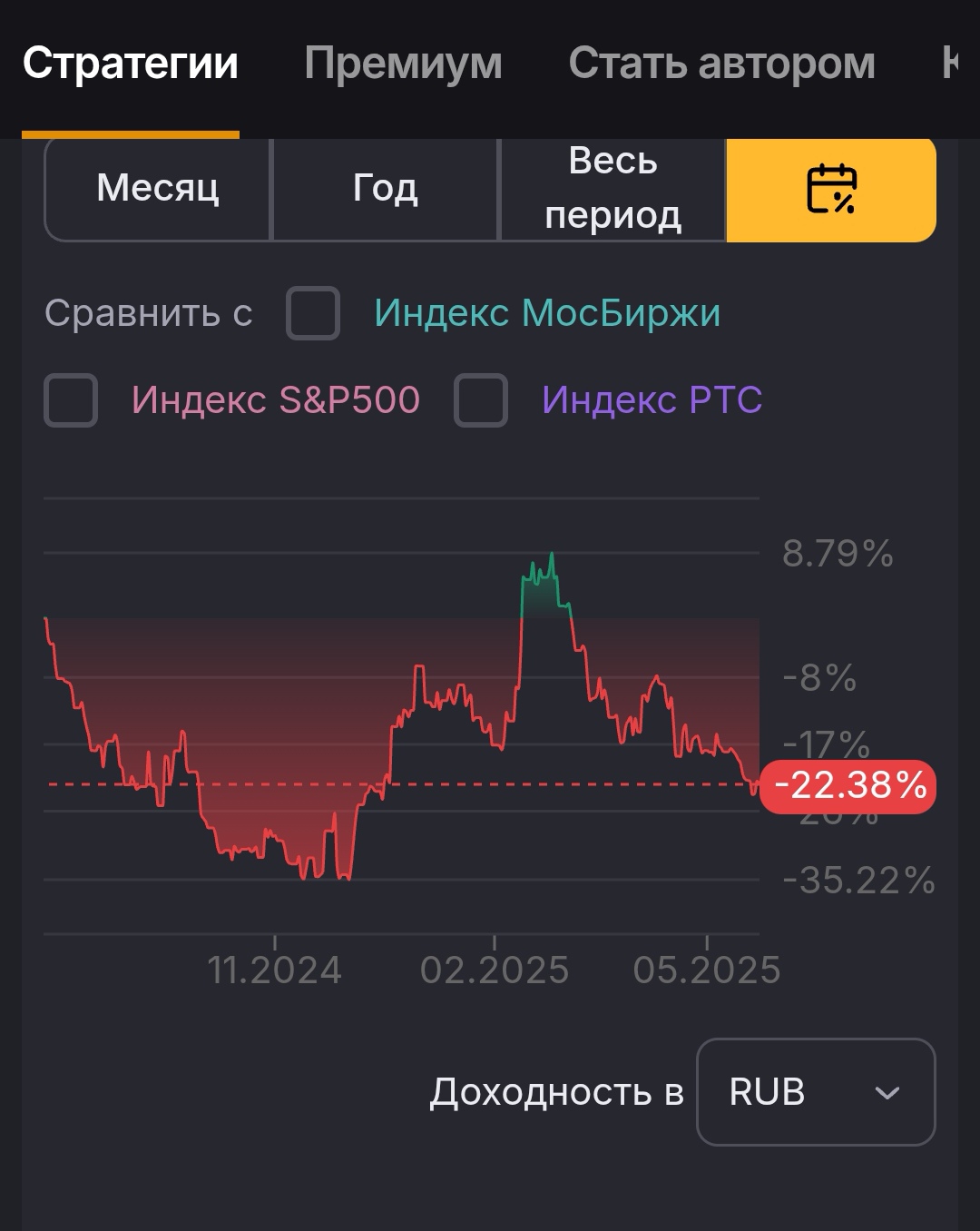Screen dimensions: 980x1231
Task: Enable Индекс МосБиржи comparison checkbox
Action: coord(313,313)
